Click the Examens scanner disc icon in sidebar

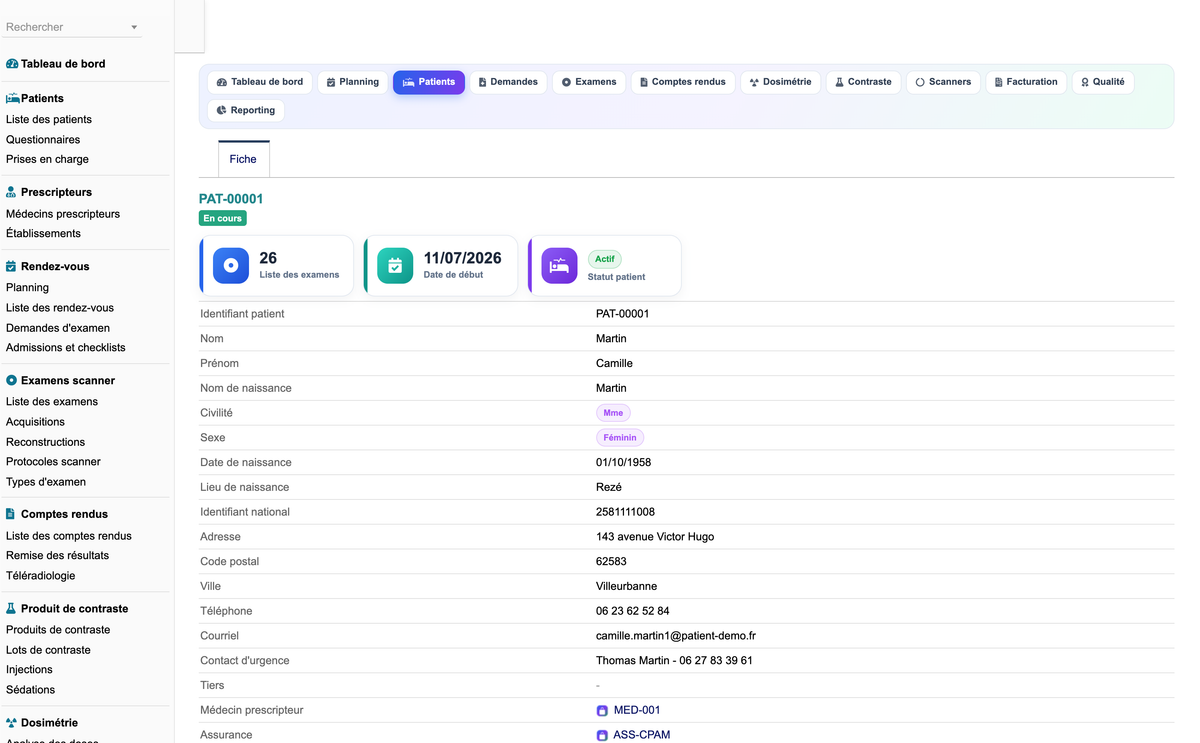(x=12, y=381)
